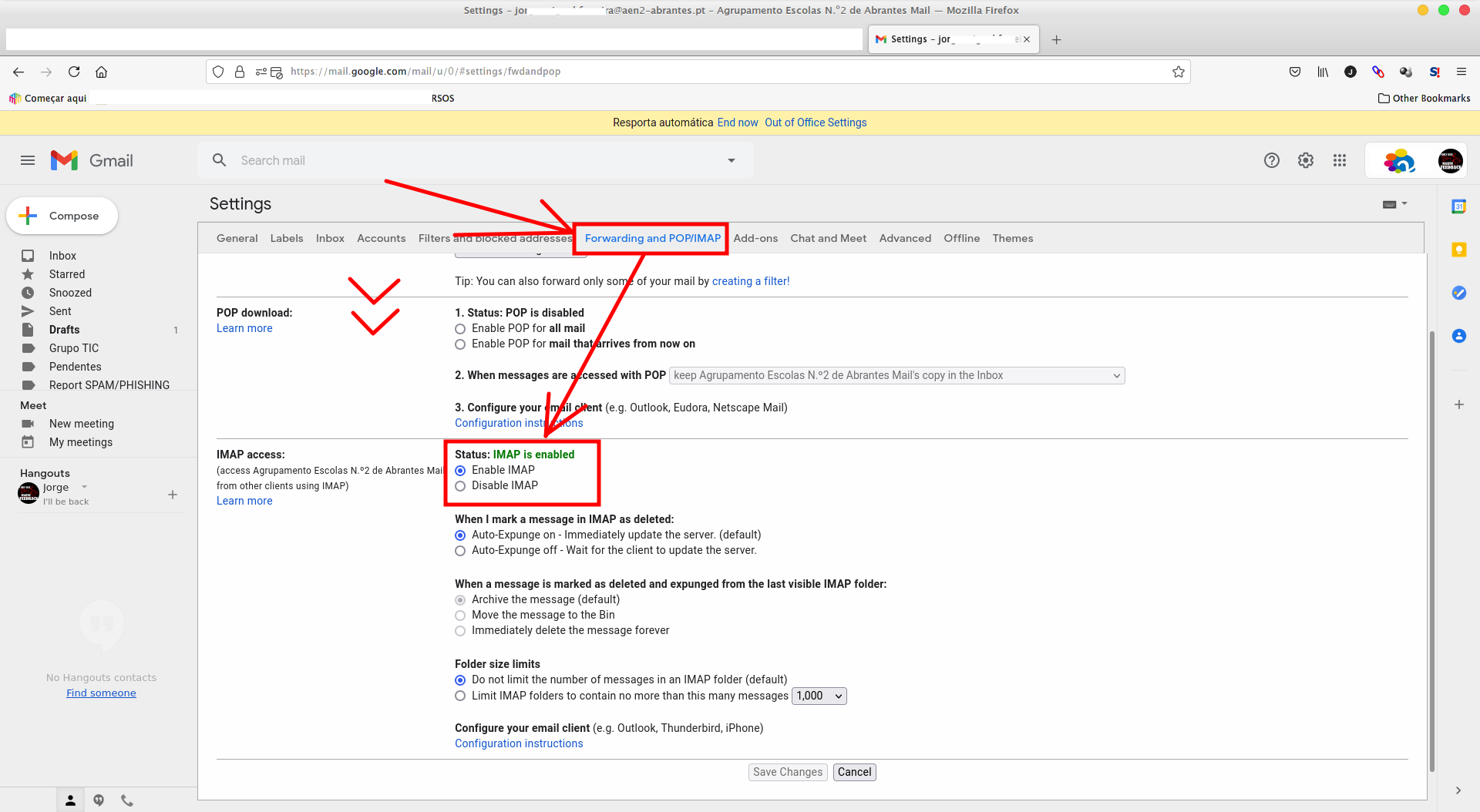1480x812 pixels.
Task: Open the Google apps grid
Action: point(1340,160)
